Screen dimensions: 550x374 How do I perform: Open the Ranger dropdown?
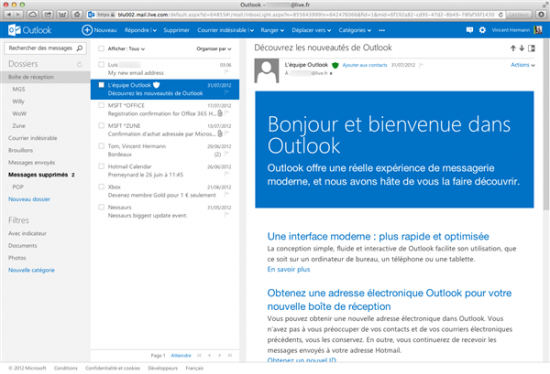(272, 30)
